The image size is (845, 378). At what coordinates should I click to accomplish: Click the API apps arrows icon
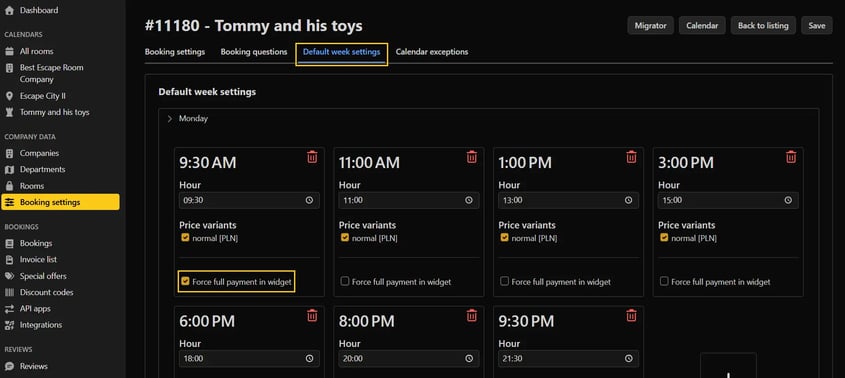9,309
